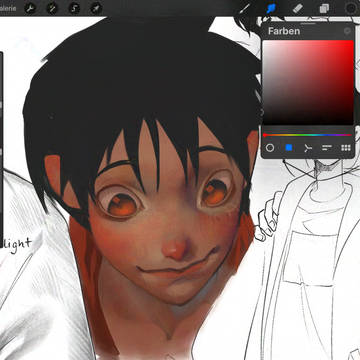Open the Adjustments magic wand menu
This screenshot has height=360, width=360.
pyautogui.click(x=52, y=8)
